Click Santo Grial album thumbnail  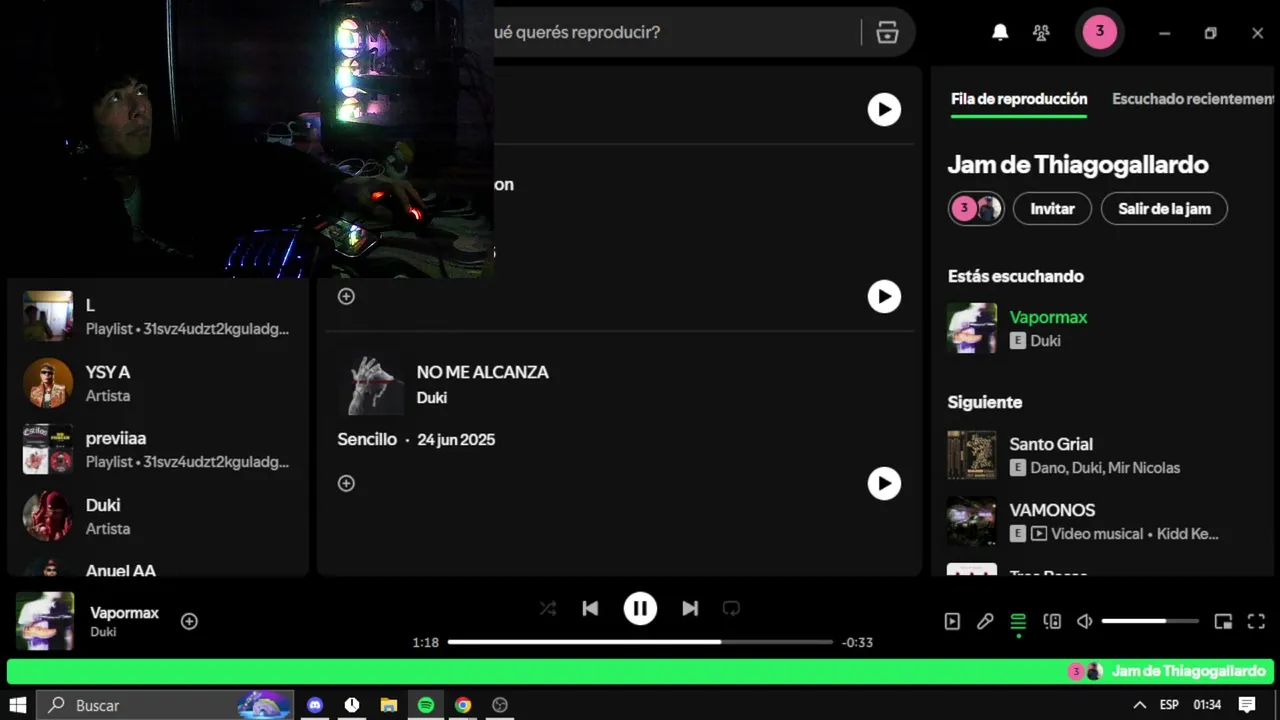point(972,455)
